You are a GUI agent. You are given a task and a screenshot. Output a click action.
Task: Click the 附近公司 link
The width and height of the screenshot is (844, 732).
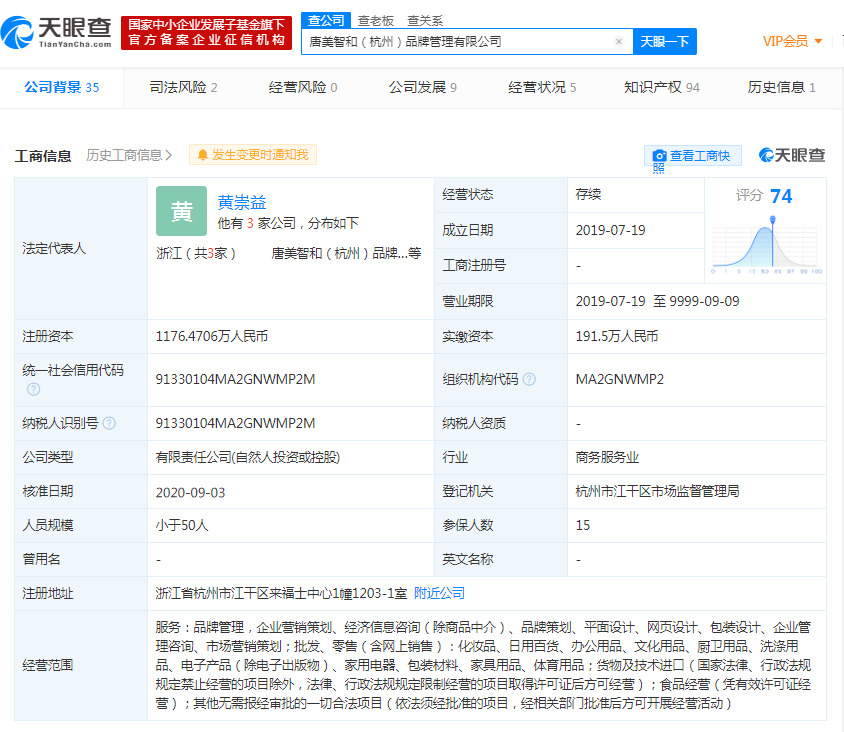pos(439,594)
